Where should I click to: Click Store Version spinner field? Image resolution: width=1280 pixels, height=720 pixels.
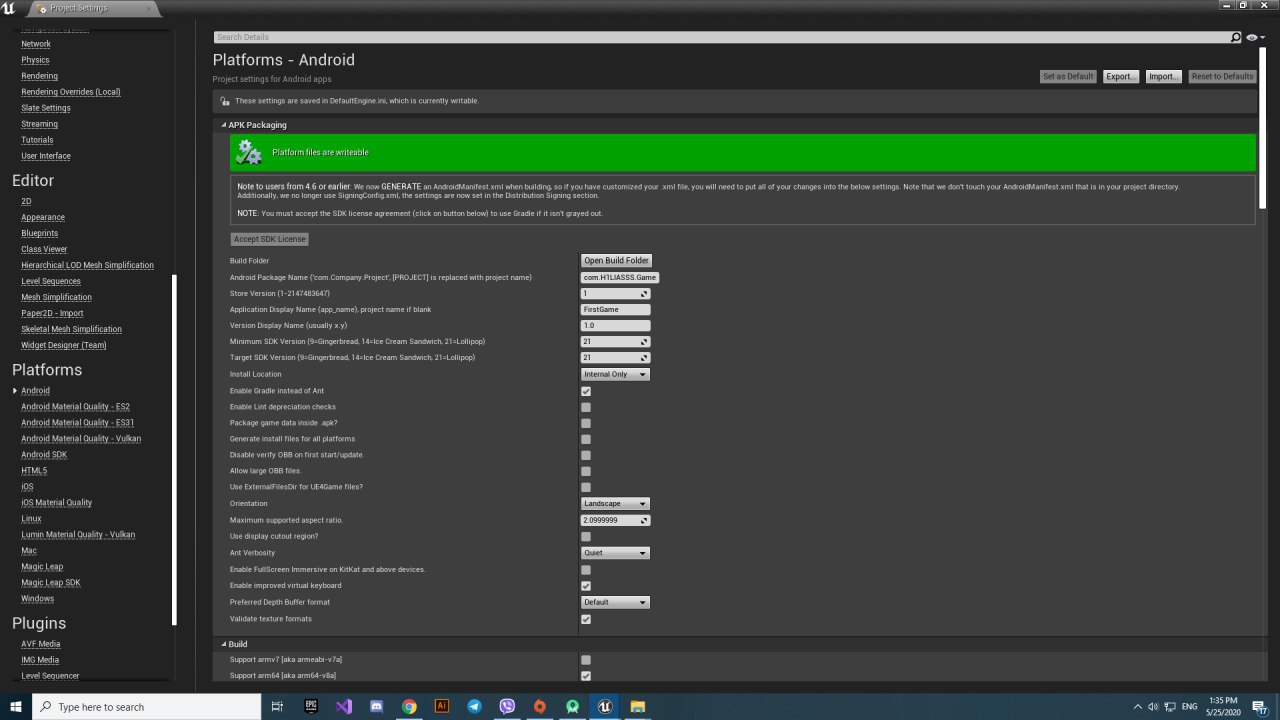(x=615, y=293)
